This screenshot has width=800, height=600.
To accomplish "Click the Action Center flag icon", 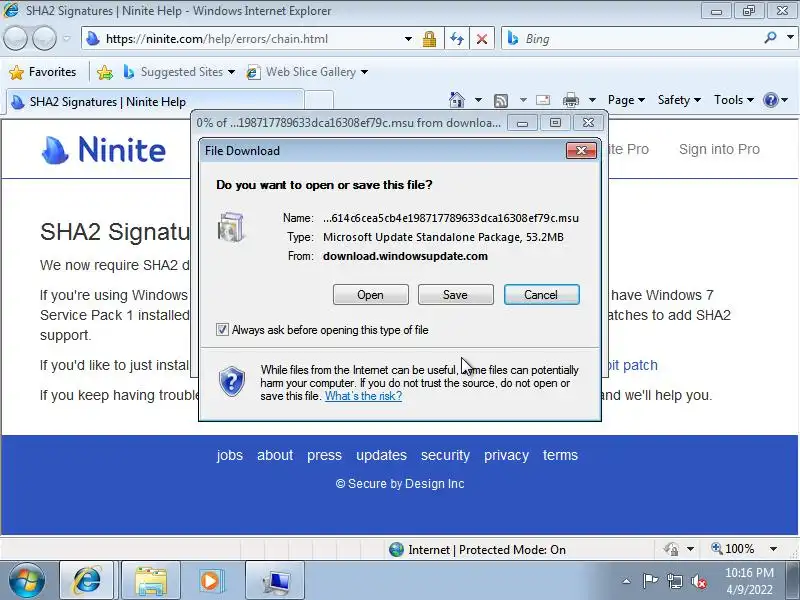I will click(x=650, y=581).
